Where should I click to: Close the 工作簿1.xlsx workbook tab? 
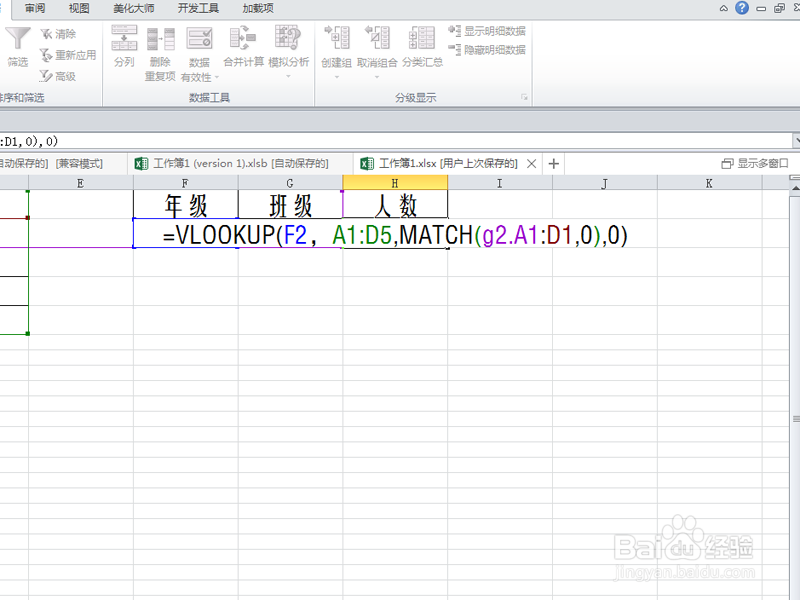[x=531, y=164]
